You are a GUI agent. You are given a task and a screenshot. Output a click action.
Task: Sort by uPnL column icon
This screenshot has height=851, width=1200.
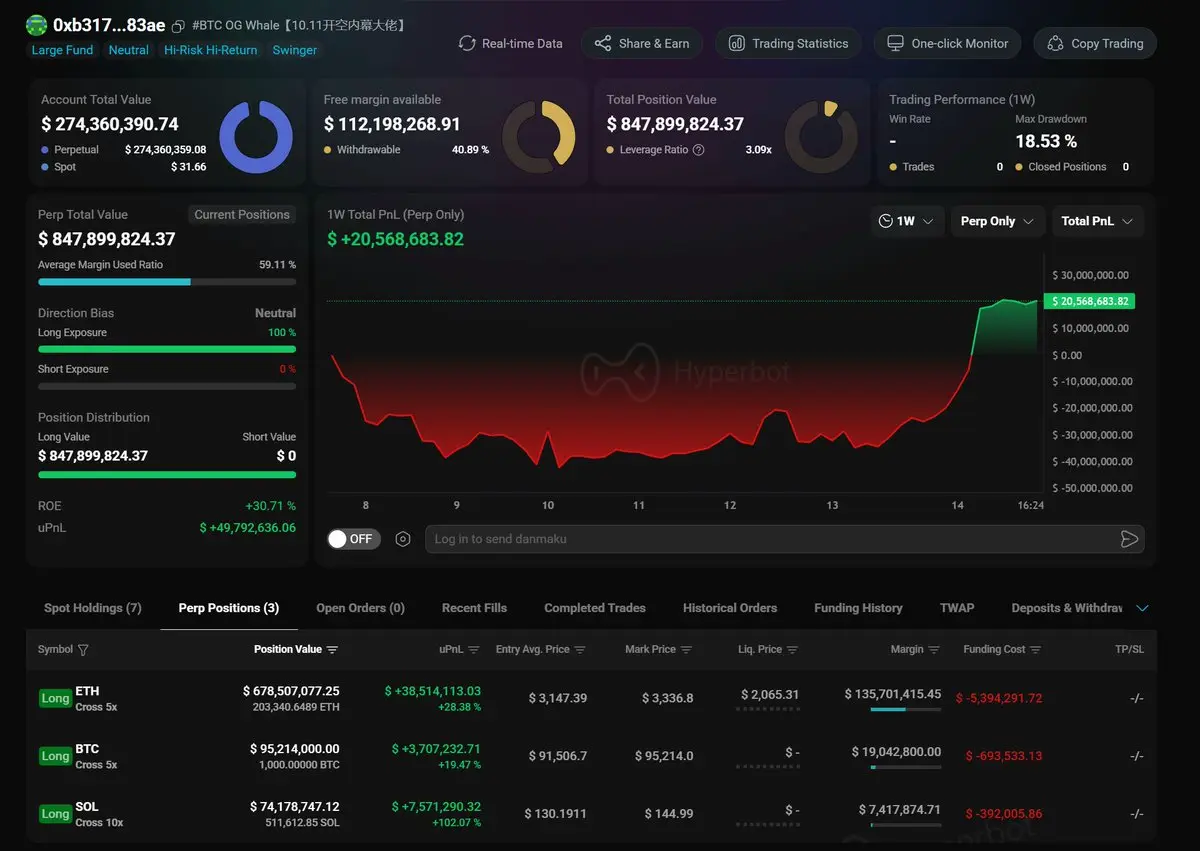pyautogui.click(x=474, y=650)
